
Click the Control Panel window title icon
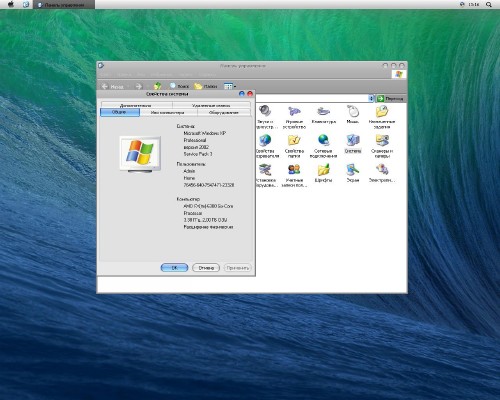point(101,65)
